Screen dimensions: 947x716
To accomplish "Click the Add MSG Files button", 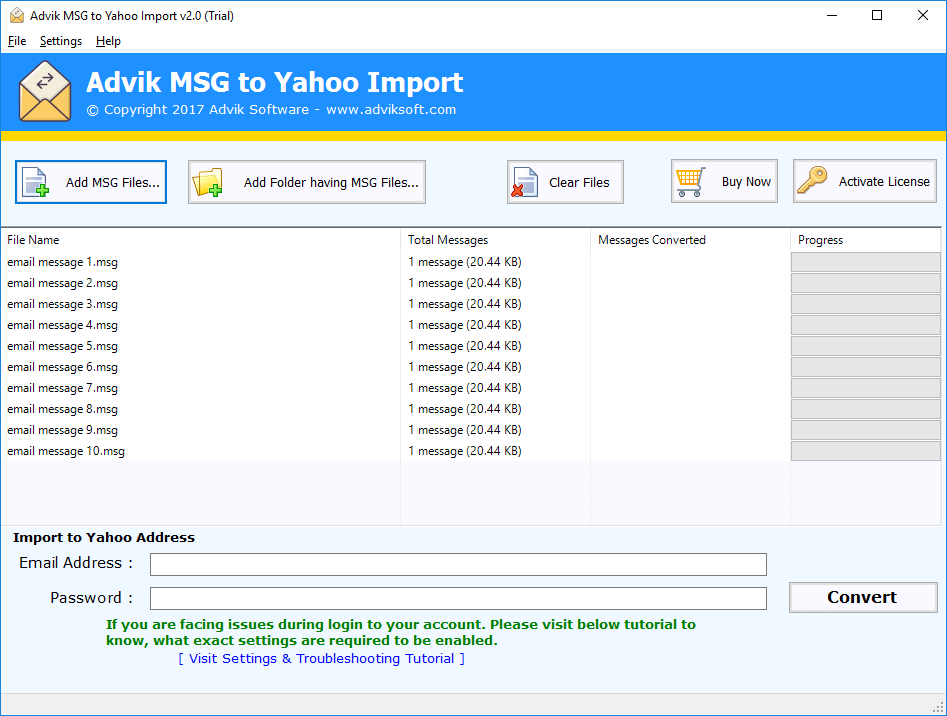I will pyautogui.click(x=91, y=182).
